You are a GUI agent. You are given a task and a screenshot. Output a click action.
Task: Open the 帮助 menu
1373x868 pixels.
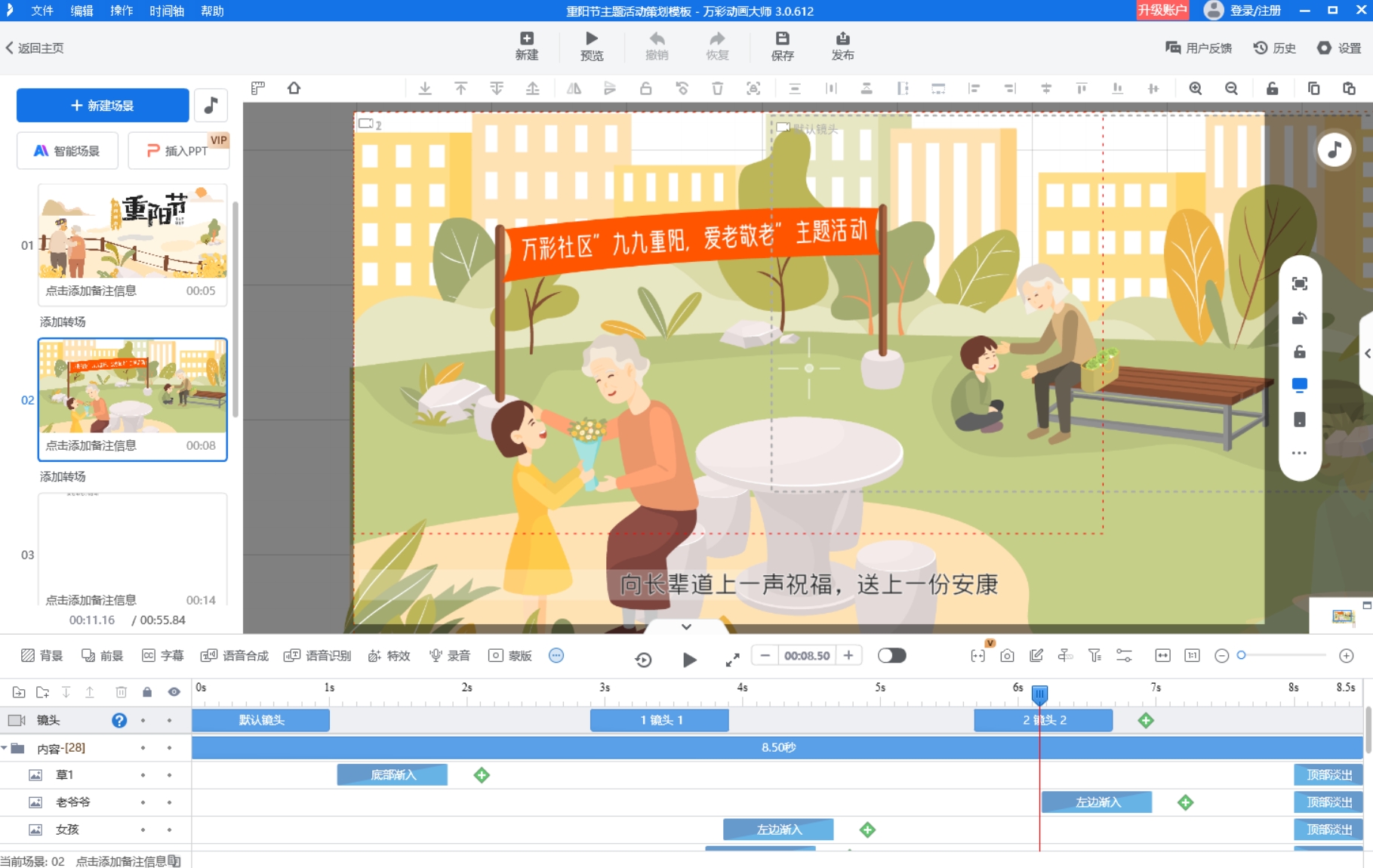point(212,11)
